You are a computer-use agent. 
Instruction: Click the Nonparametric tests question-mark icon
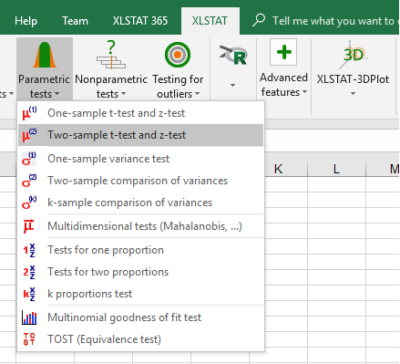click(111, 54)
